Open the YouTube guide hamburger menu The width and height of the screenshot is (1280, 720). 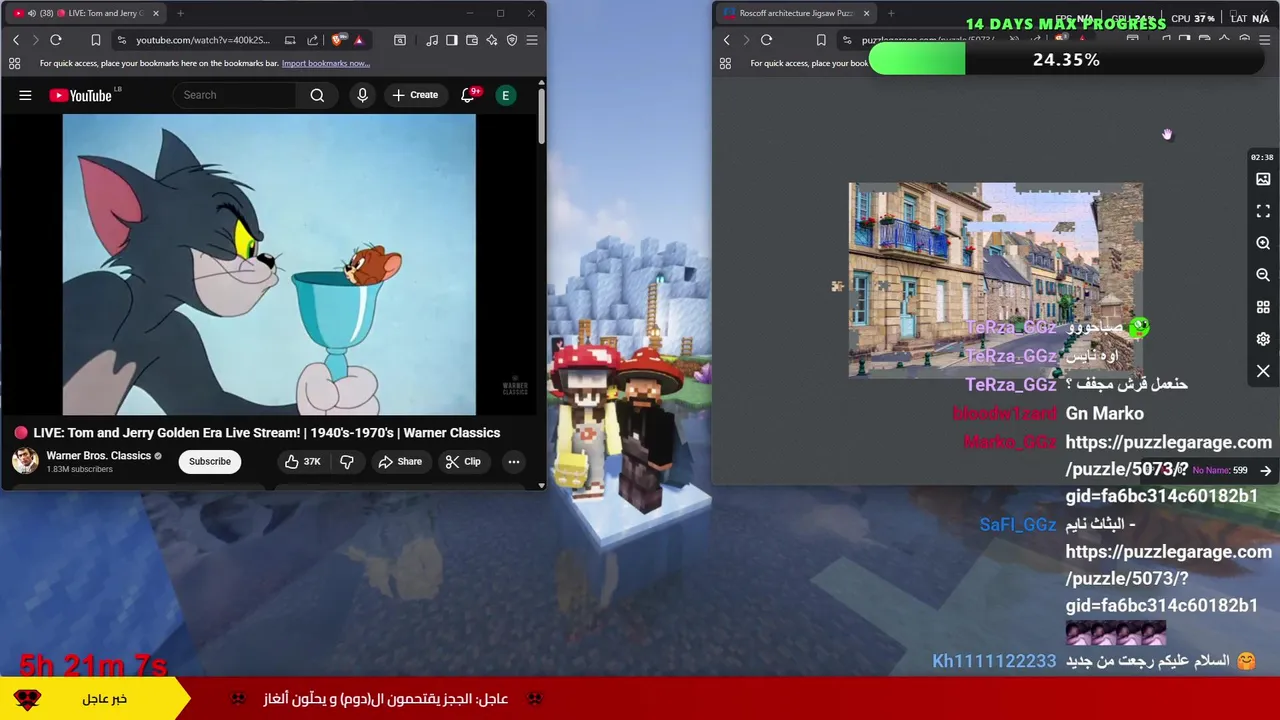tap(25, 95)
